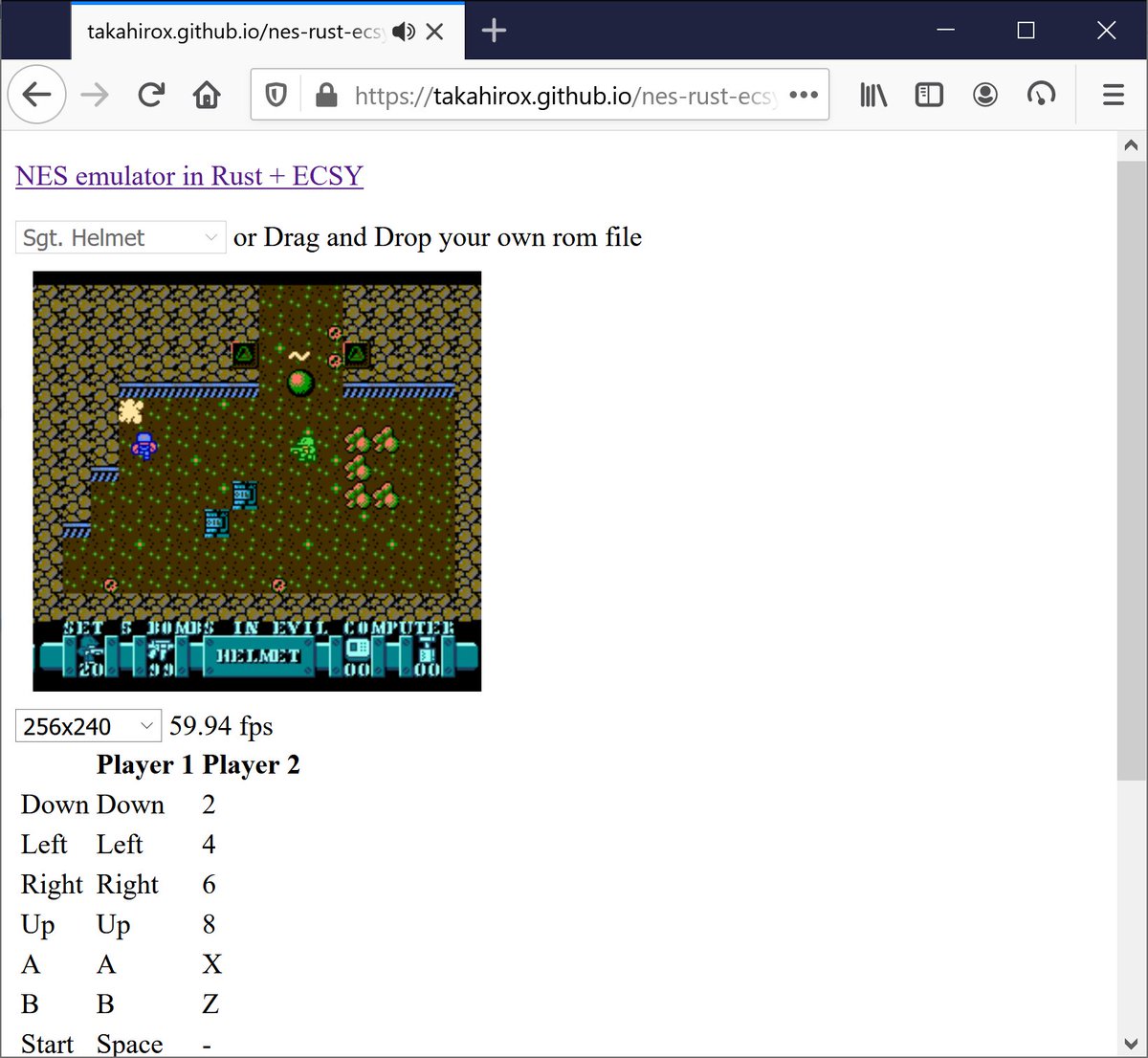Image resolution: width=1148 pixels, height=1058 pixels.
Task: Expand the 256x240 resolution dropdown
Action: pos(88,726)
